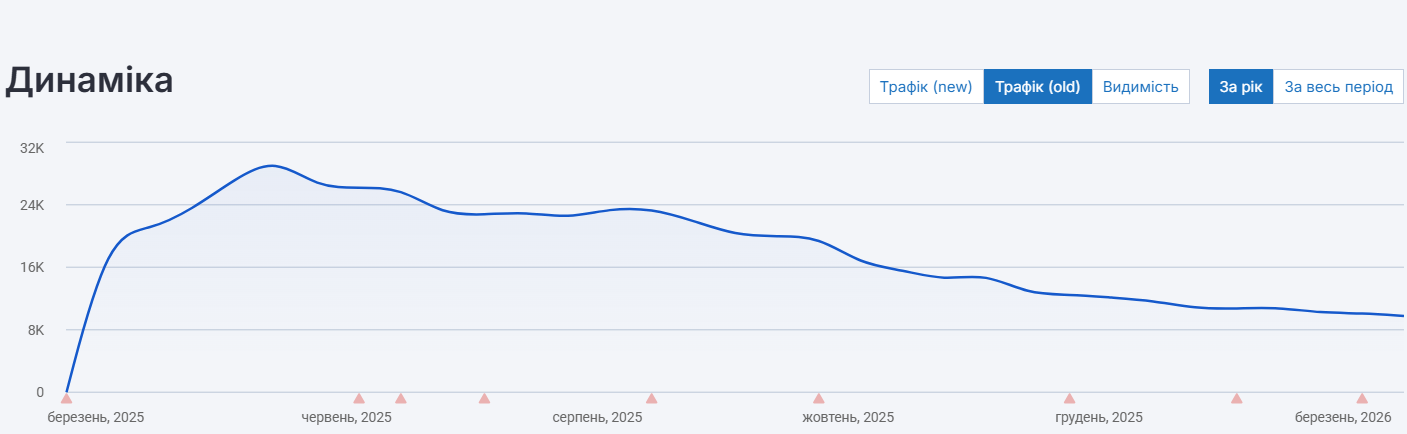Click triangle marker above березень, 2026 label

1361,398
